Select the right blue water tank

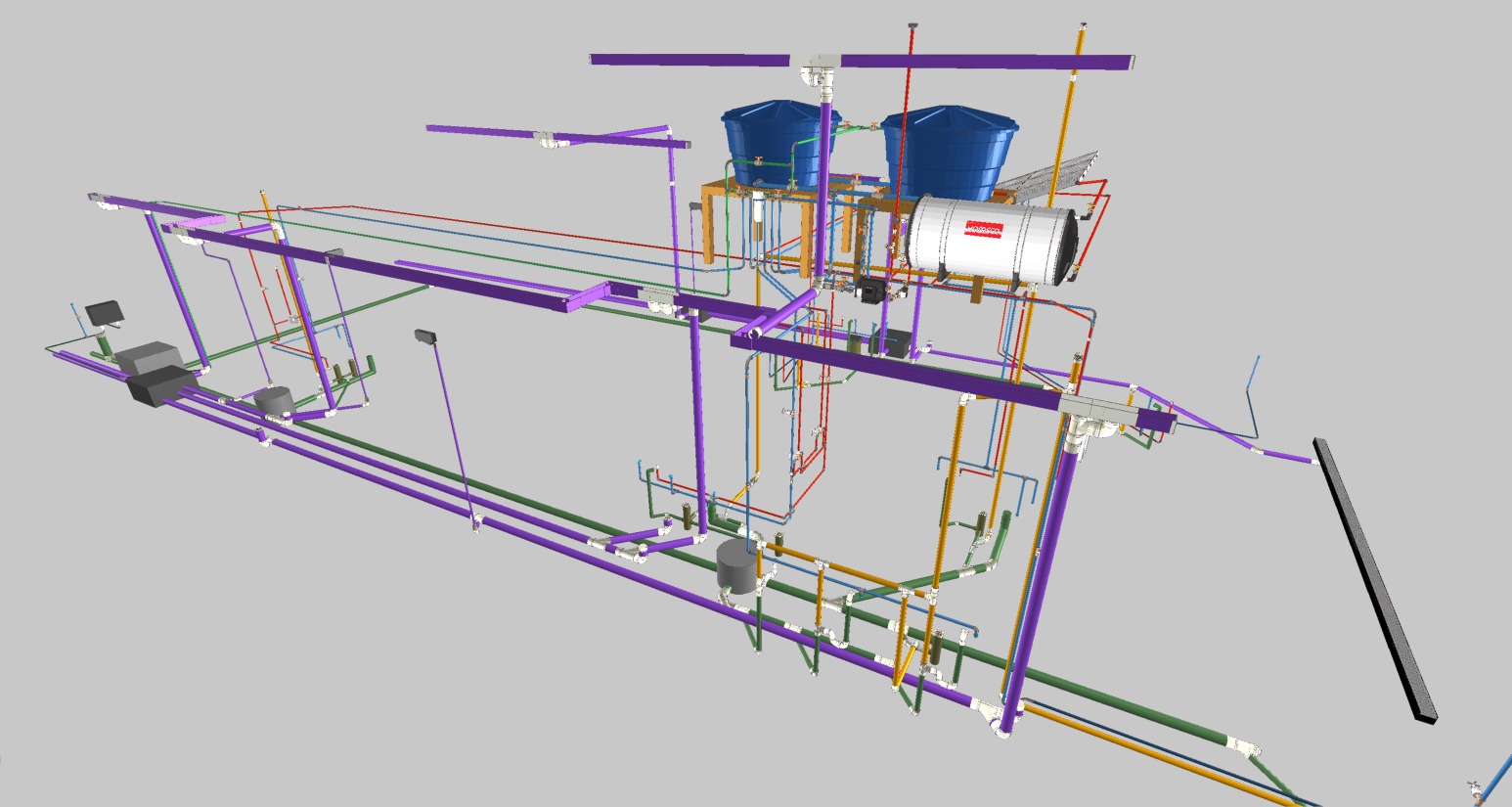(x=949, y=155)
